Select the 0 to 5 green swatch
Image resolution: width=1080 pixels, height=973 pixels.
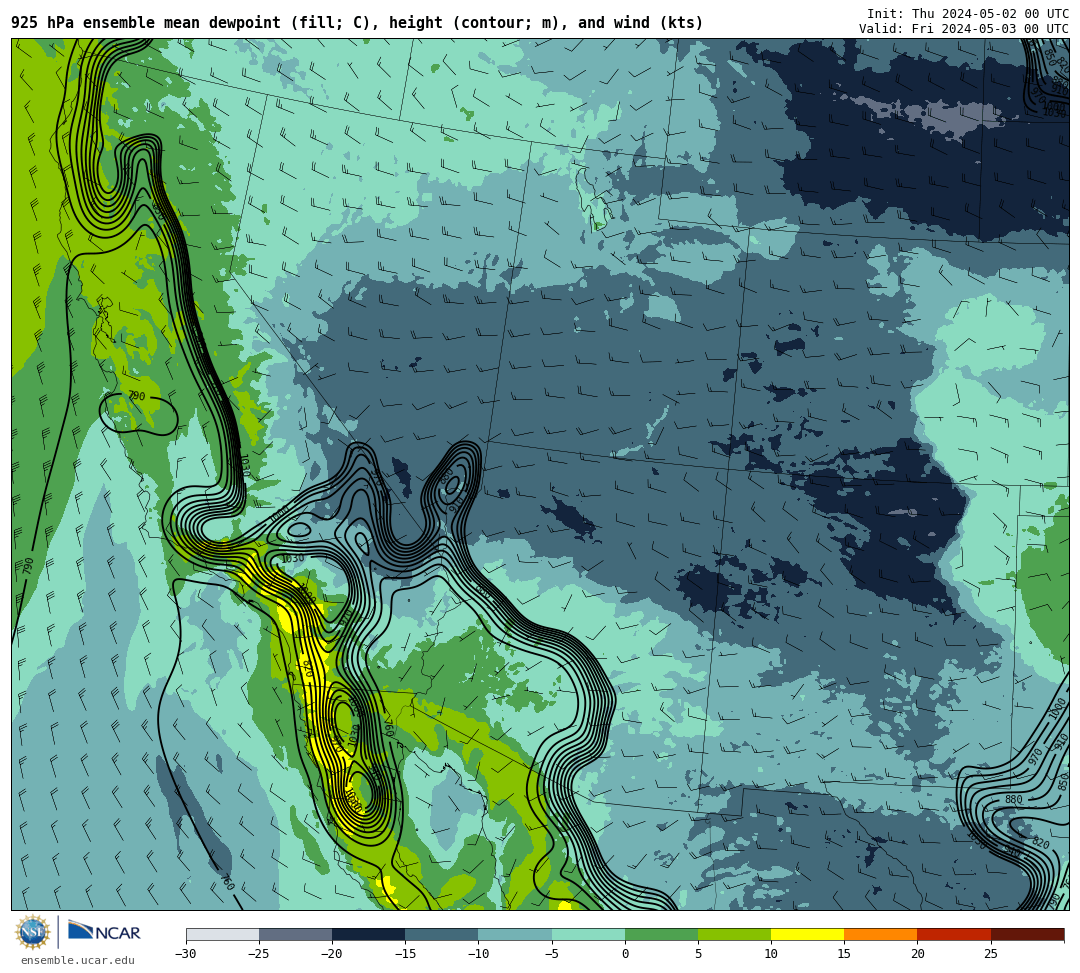pos(661,934)
